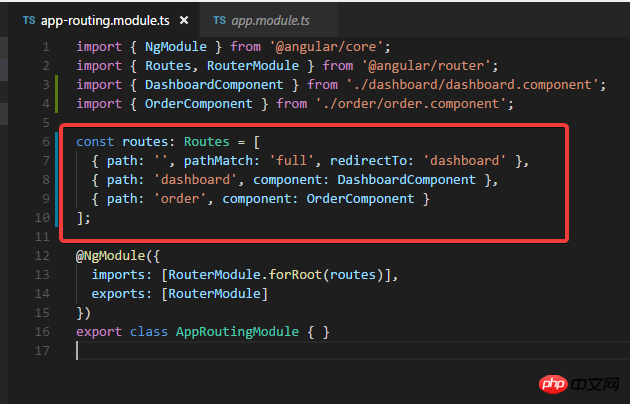Click 'RouterModule' in the line 2 import

pos(253,65)
